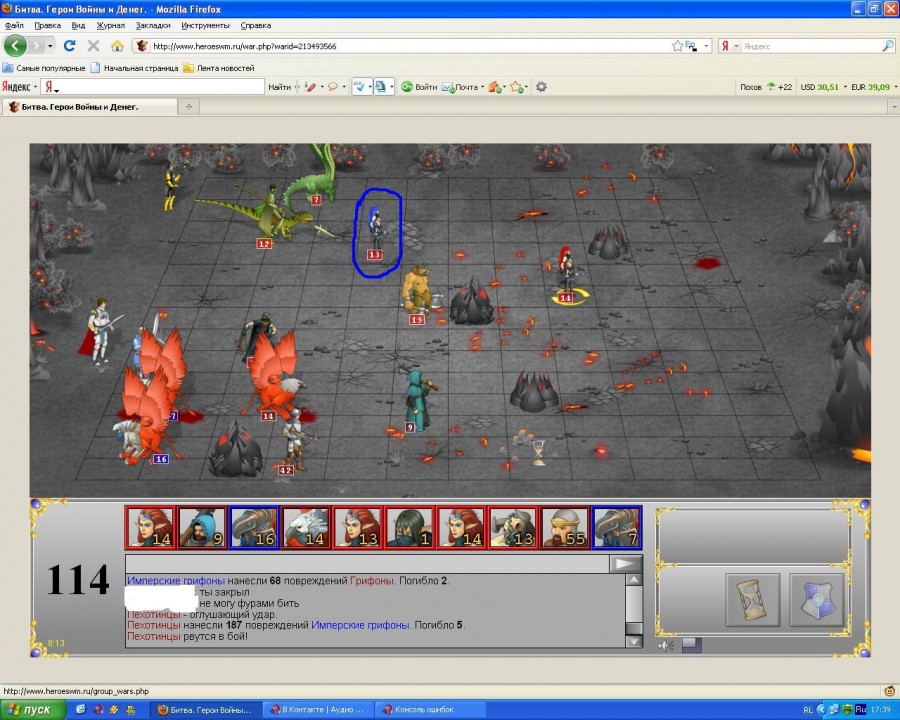The width and height of the screenshot is (900, 720).
Task: Open 'Начальная страница' bookmark
Action: pos(135,68)
